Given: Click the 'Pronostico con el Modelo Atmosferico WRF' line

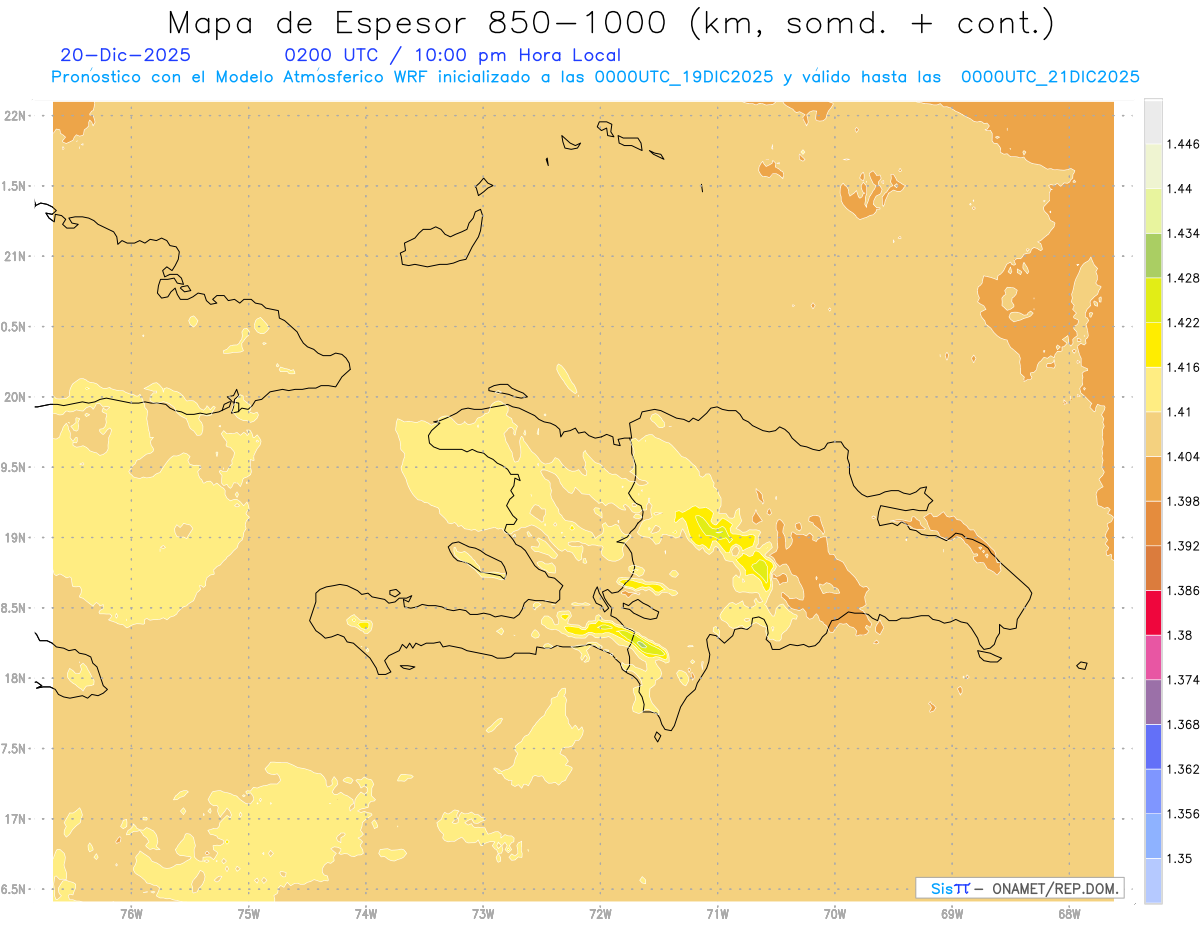Looking at the screenshot, I should (x=595, y=77).
